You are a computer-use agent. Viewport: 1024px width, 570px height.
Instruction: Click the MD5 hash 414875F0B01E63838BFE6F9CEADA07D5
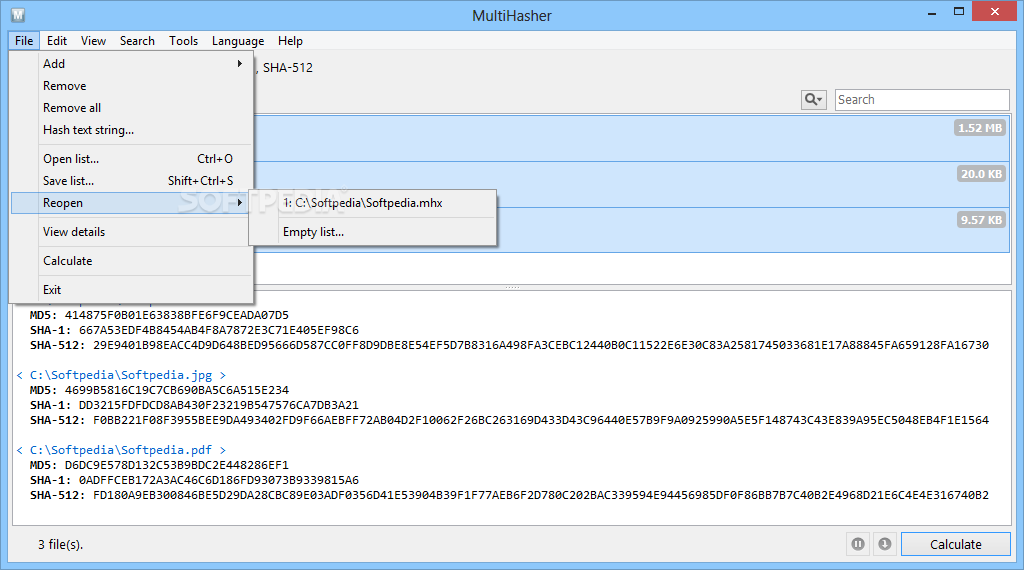coord(176,315)
